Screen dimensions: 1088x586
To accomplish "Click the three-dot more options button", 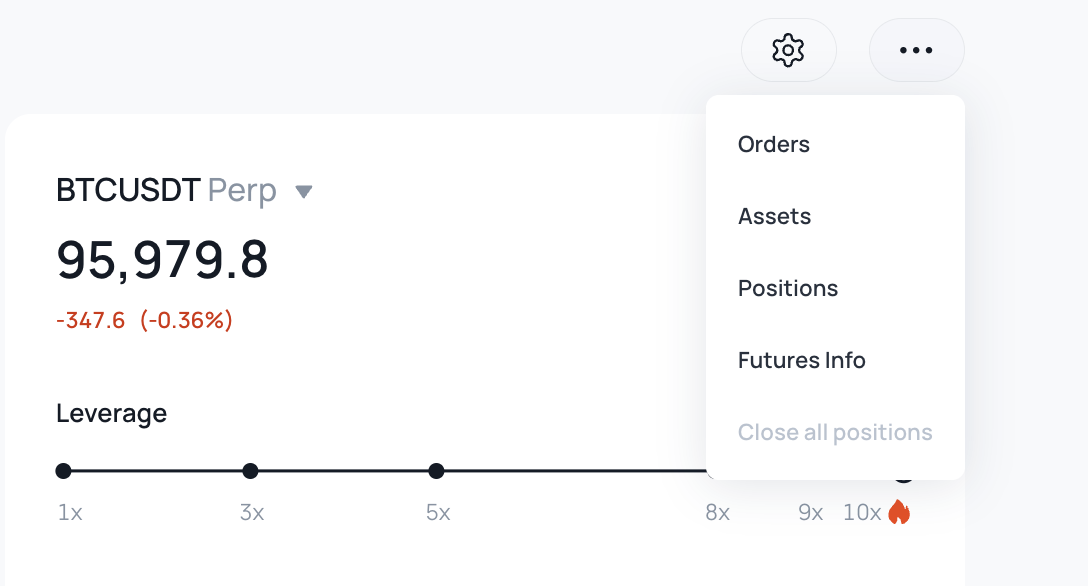I will click(x=916, y=50).
